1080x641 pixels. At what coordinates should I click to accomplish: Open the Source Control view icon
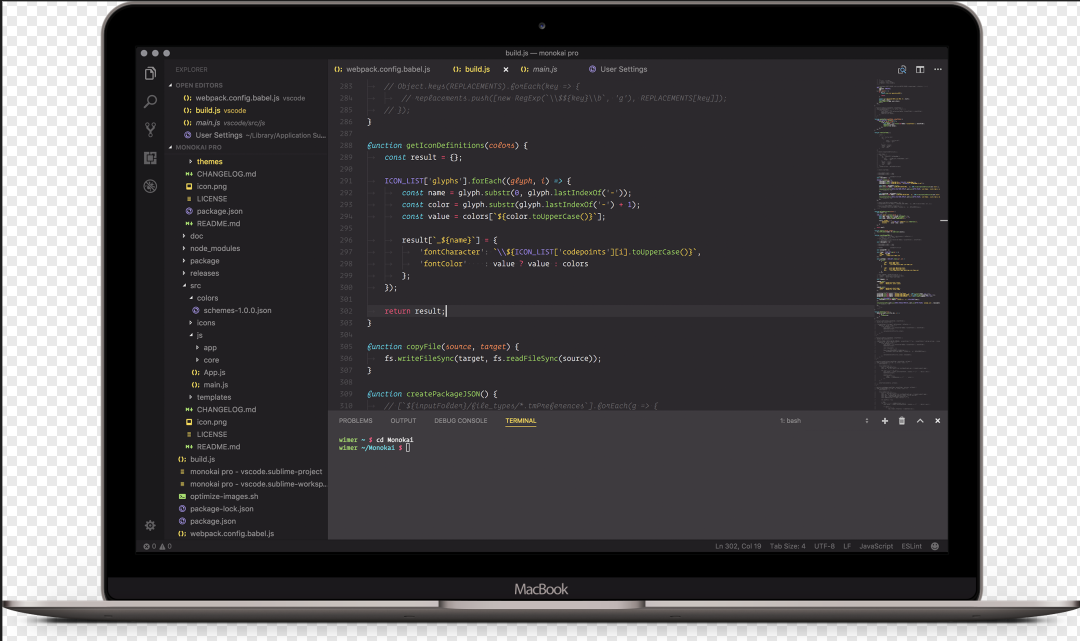pos(150,129)
